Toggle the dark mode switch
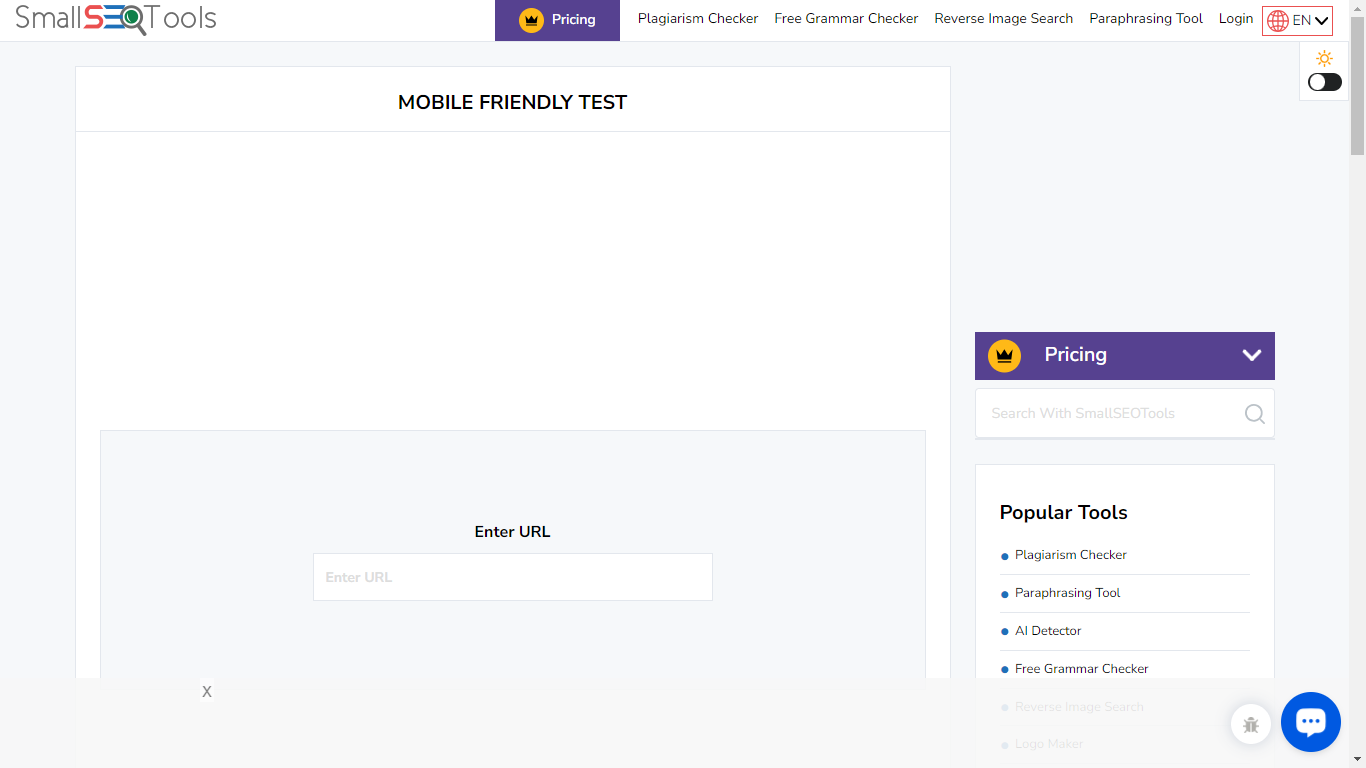1366x768 pixels. [1325, 82]
